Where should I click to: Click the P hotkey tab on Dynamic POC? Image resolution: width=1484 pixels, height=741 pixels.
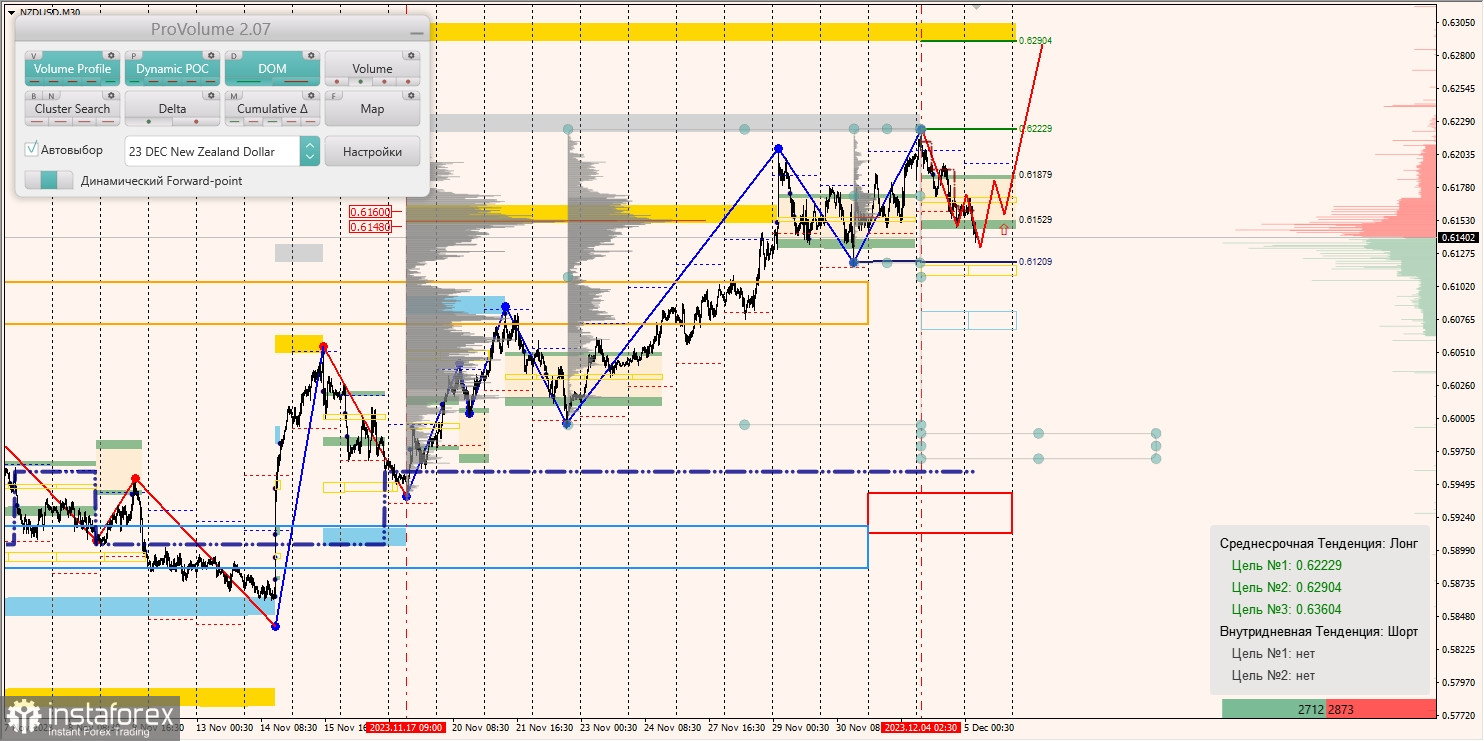(x=133, y=56)
